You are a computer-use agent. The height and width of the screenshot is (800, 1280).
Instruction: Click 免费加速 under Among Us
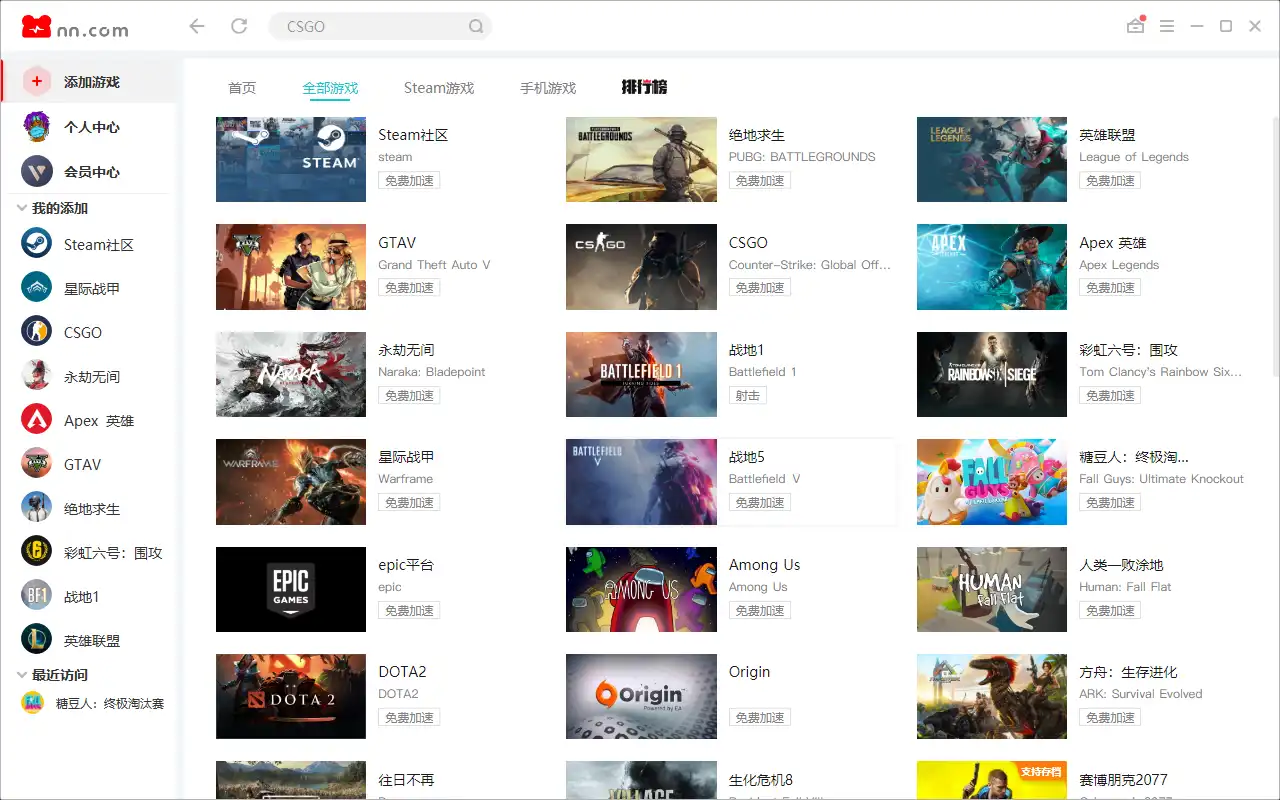coord(760,610)
